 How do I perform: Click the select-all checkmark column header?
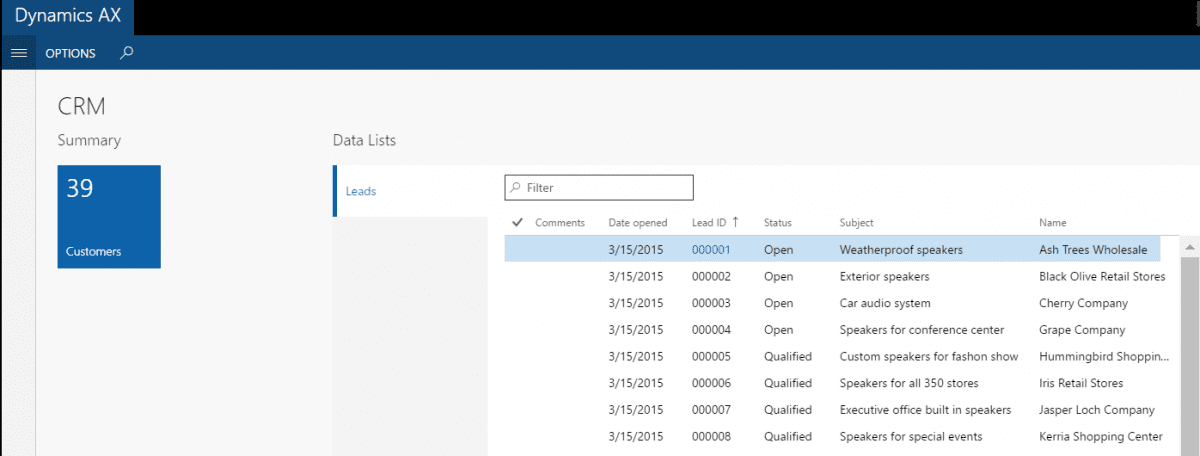pyautogui.click(x=517, y=222)
